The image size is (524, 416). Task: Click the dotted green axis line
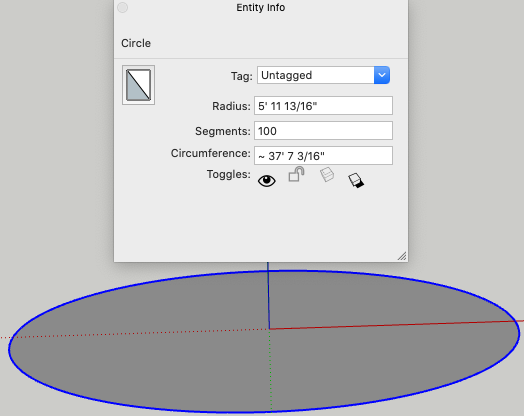pyautogui.click(x=271, y=371)
